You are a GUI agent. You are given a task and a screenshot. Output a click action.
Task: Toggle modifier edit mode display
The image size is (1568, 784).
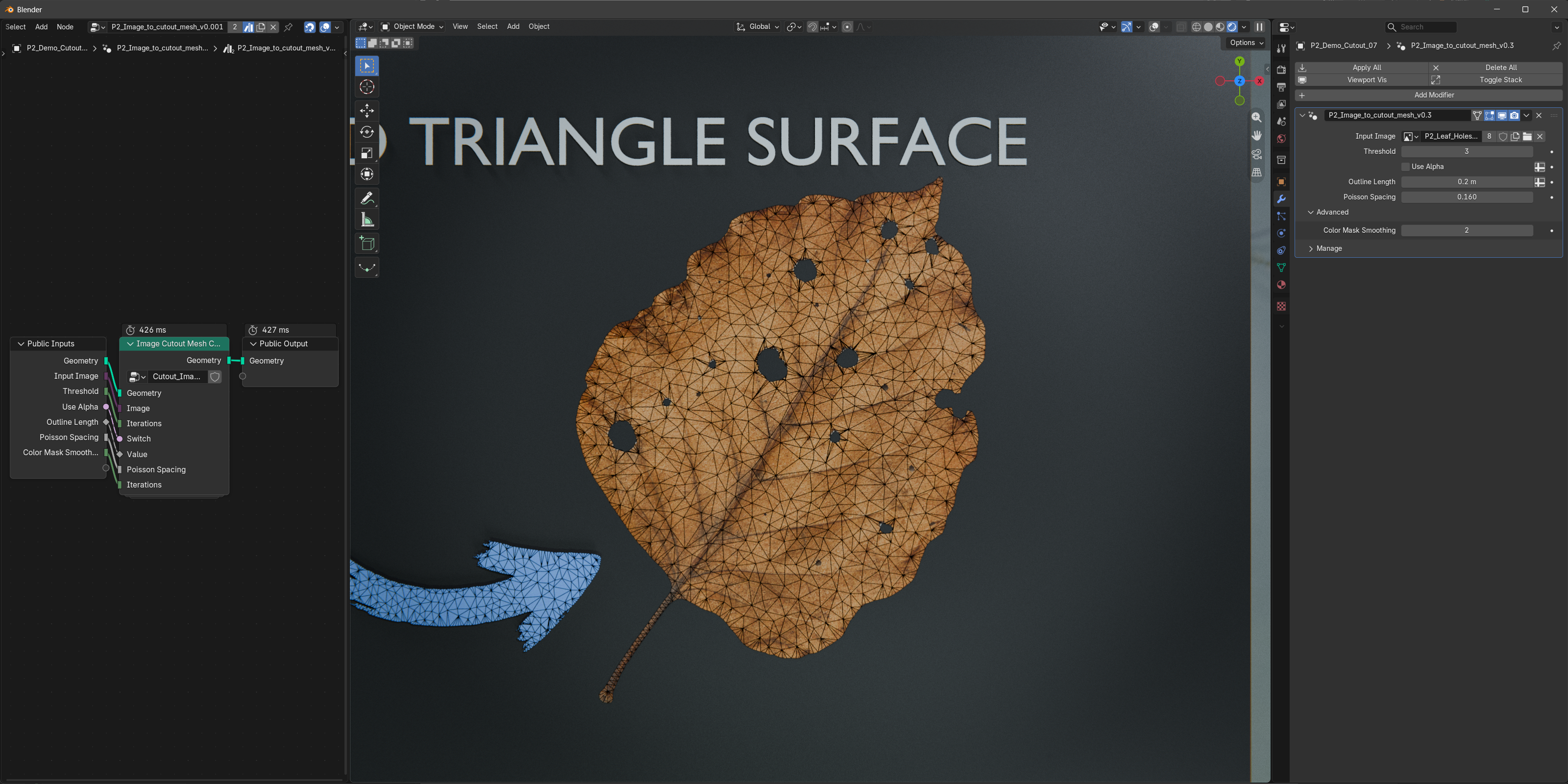click(1490, 115)
